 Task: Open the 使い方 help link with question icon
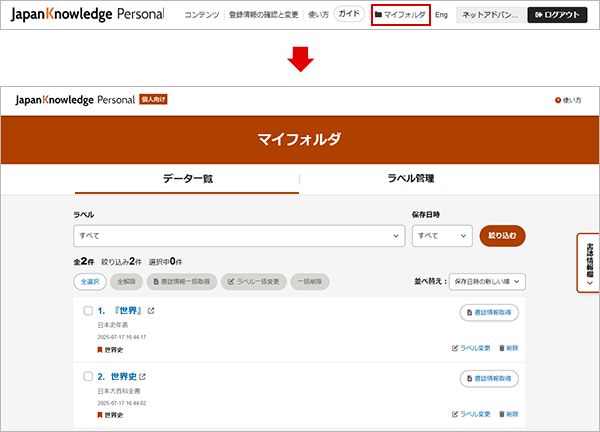pyautogui.click(x=568, y=100)
